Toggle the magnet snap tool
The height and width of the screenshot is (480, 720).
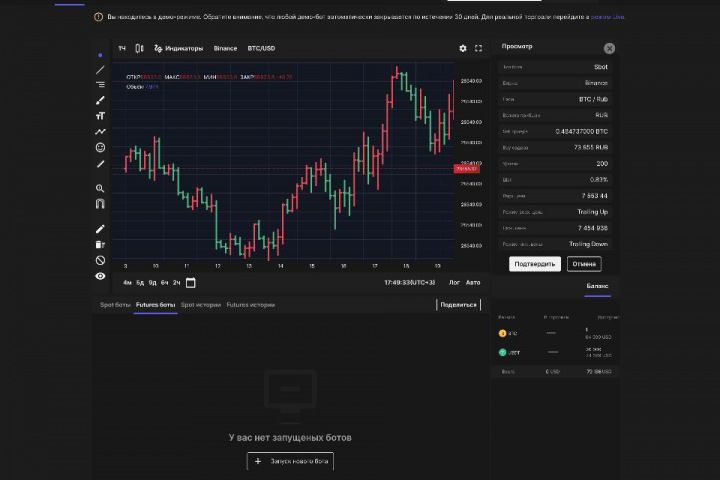pos(100,203)
